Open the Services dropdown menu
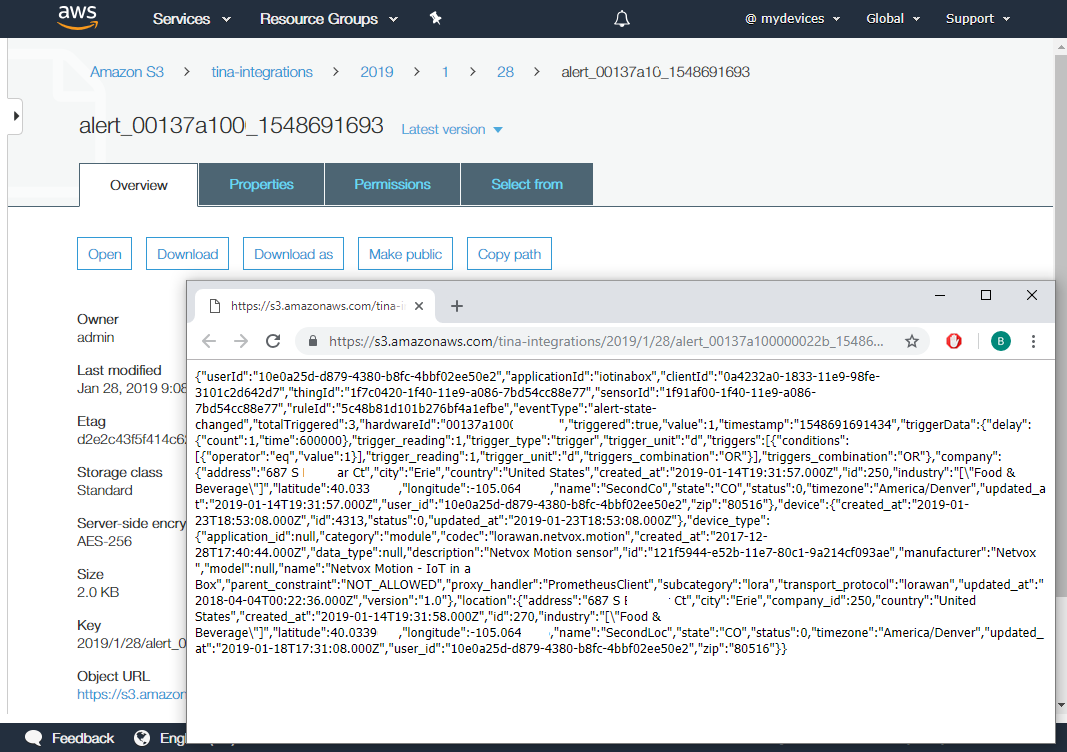1067x752 pixels. click(x=192, y=19)
